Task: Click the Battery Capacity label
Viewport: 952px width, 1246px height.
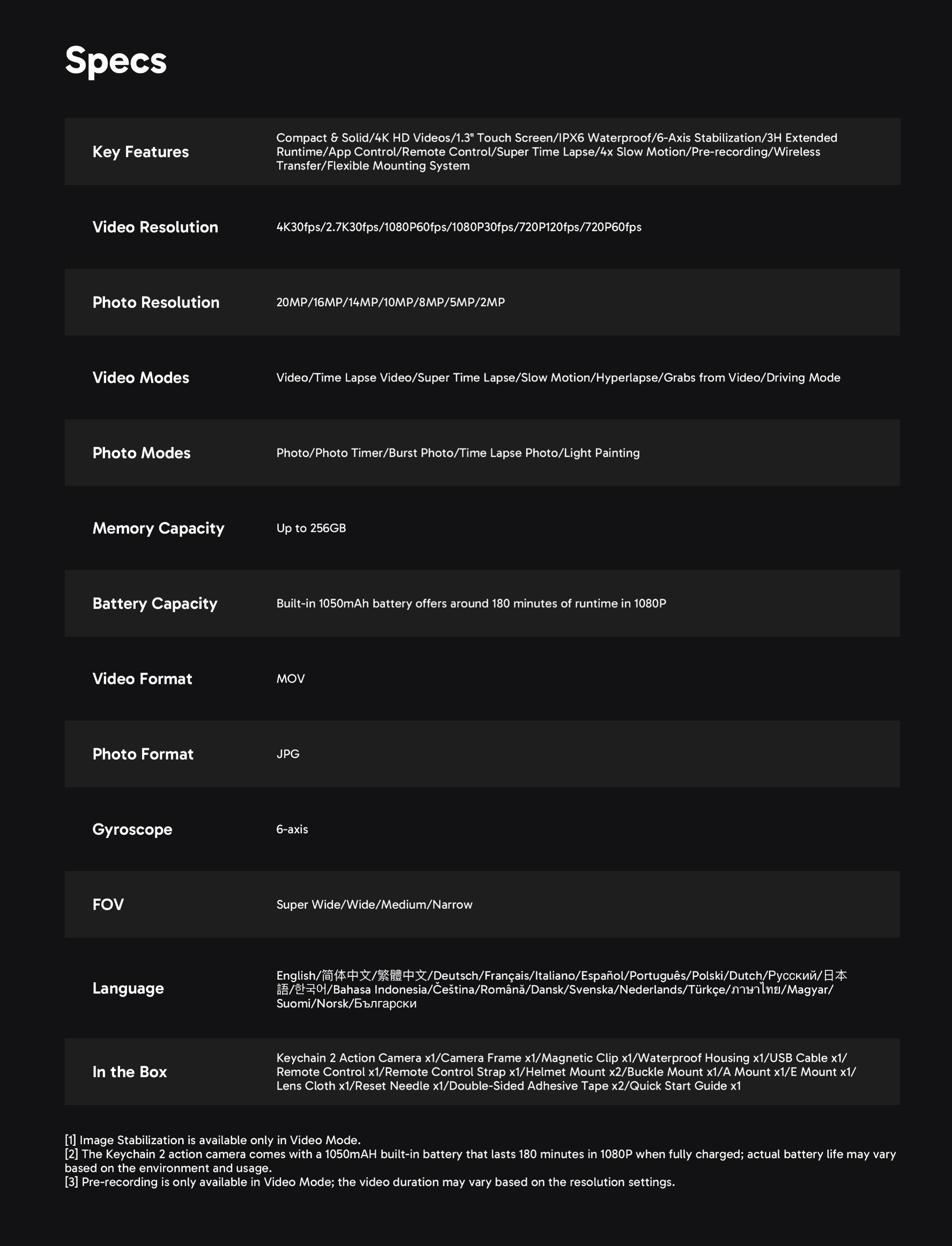Action: coord(155,604)
